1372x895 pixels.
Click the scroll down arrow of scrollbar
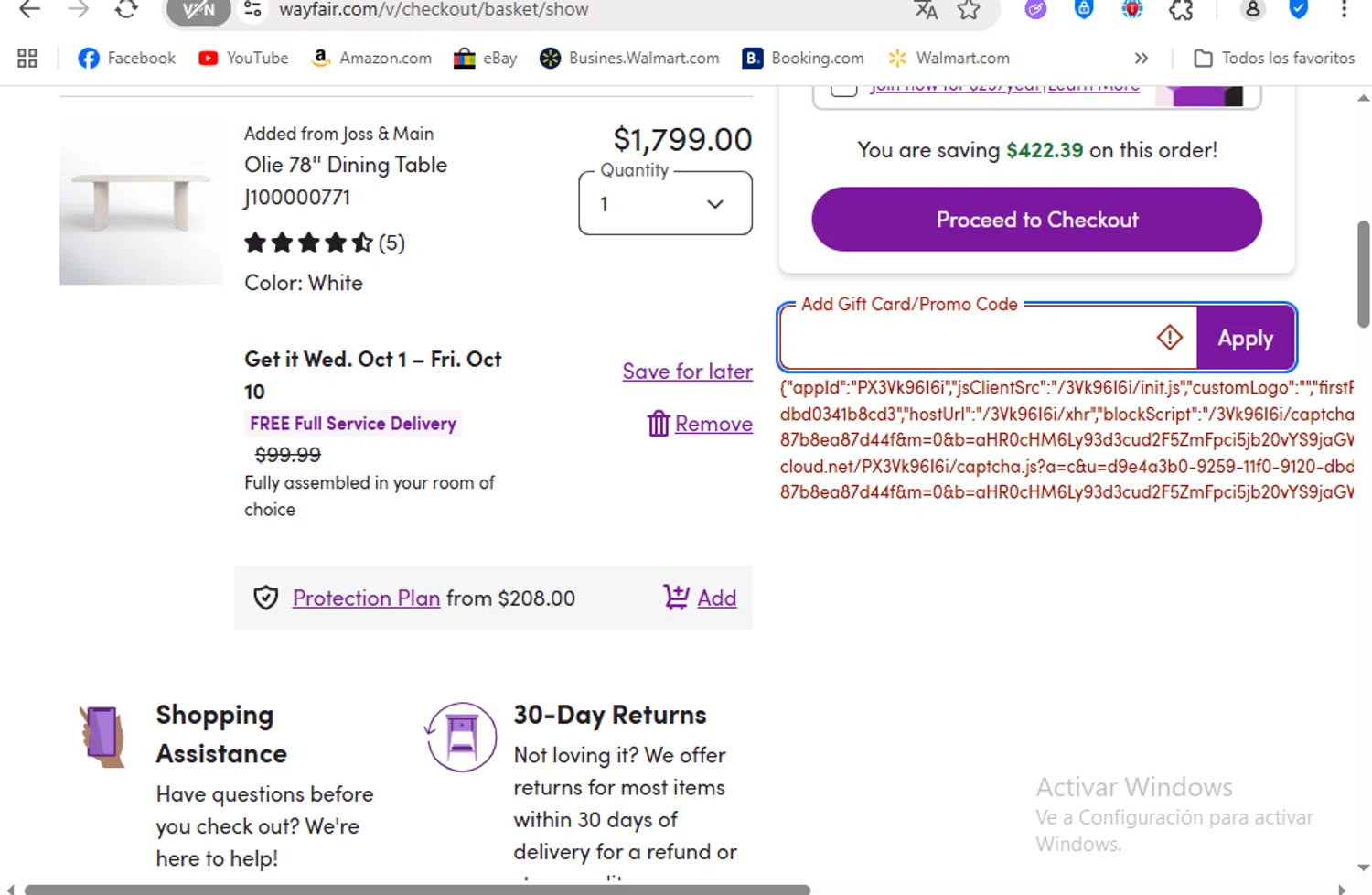pyautogui.click(x=1363, y=867)
